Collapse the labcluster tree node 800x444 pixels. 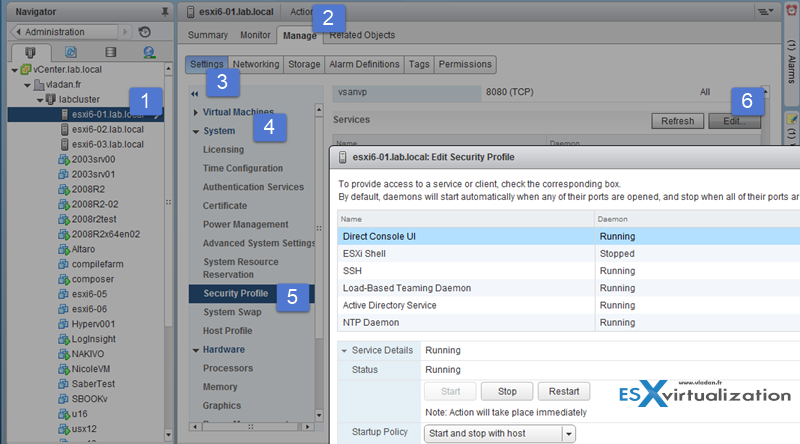point(40,100)
